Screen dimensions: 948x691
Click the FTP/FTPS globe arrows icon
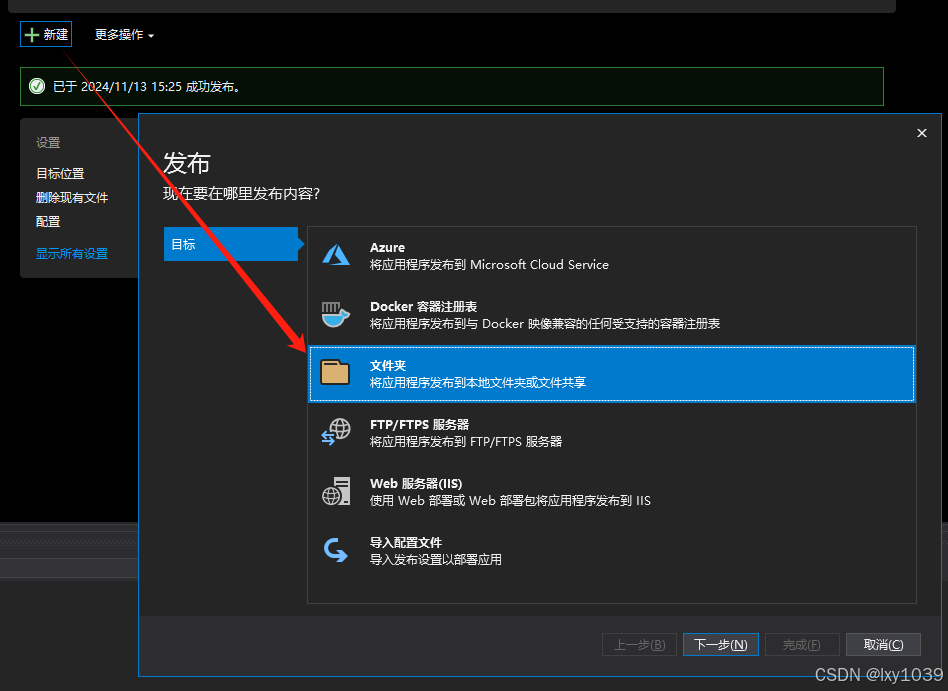[336, 432]
